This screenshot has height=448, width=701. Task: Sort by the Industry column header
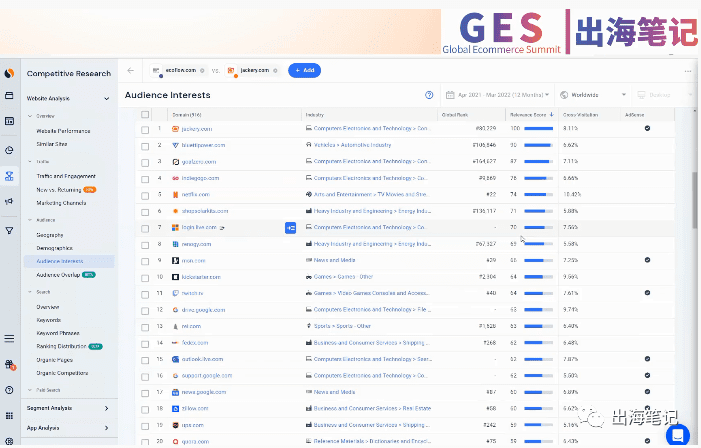coord(315,115)
